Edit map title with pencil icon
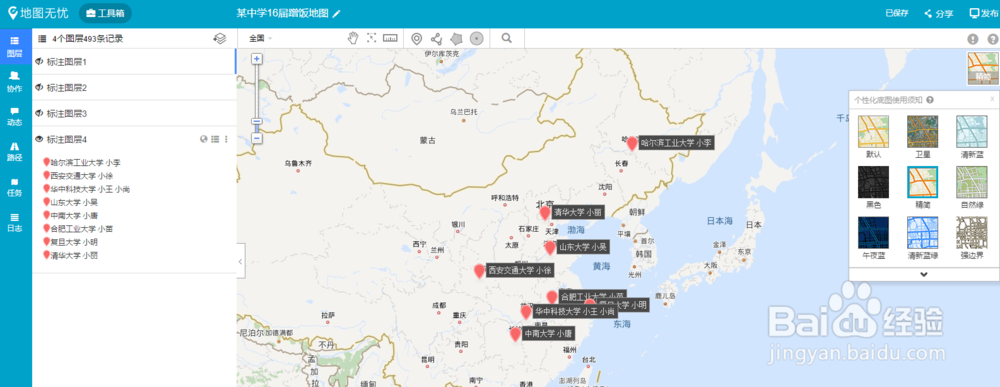Image resolution: width=1000 pixels, height=387 pixels. tap(337, 13)
